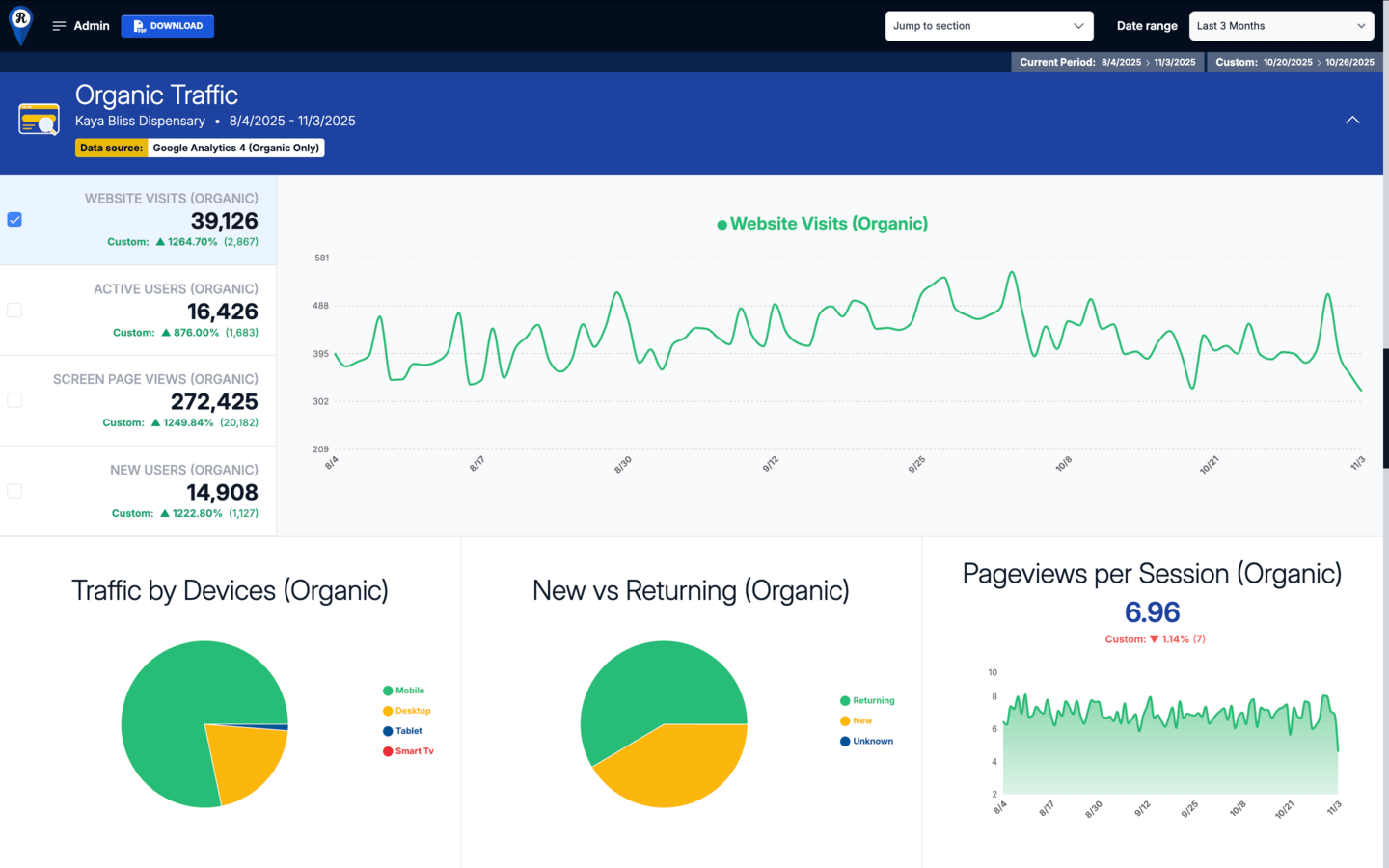
Task: Click the Website Visits (Organic) chart legend
Action: 823,224
